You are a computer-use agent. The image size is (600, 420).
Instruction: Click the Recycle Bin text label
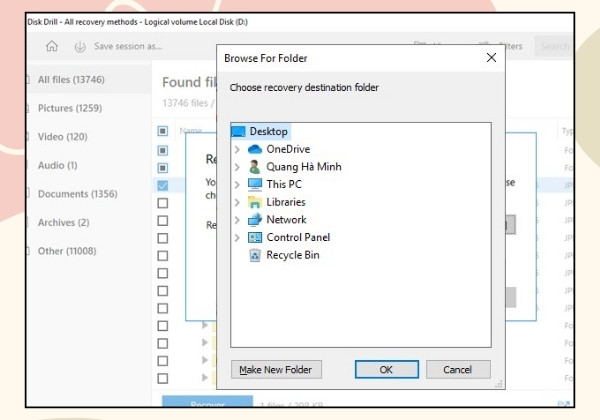tap(293, 255)
